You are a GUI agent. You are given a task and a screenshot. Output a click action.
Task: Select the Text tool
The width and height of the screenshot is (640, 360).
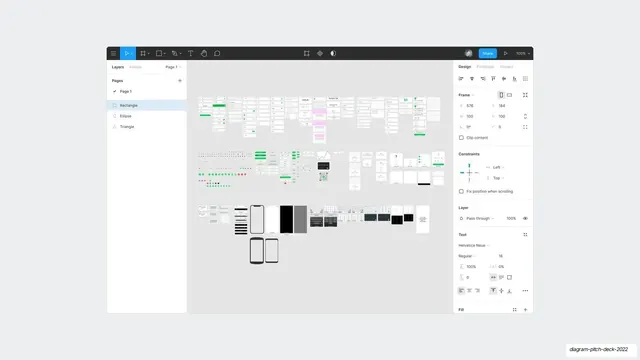tap(191, 53)
